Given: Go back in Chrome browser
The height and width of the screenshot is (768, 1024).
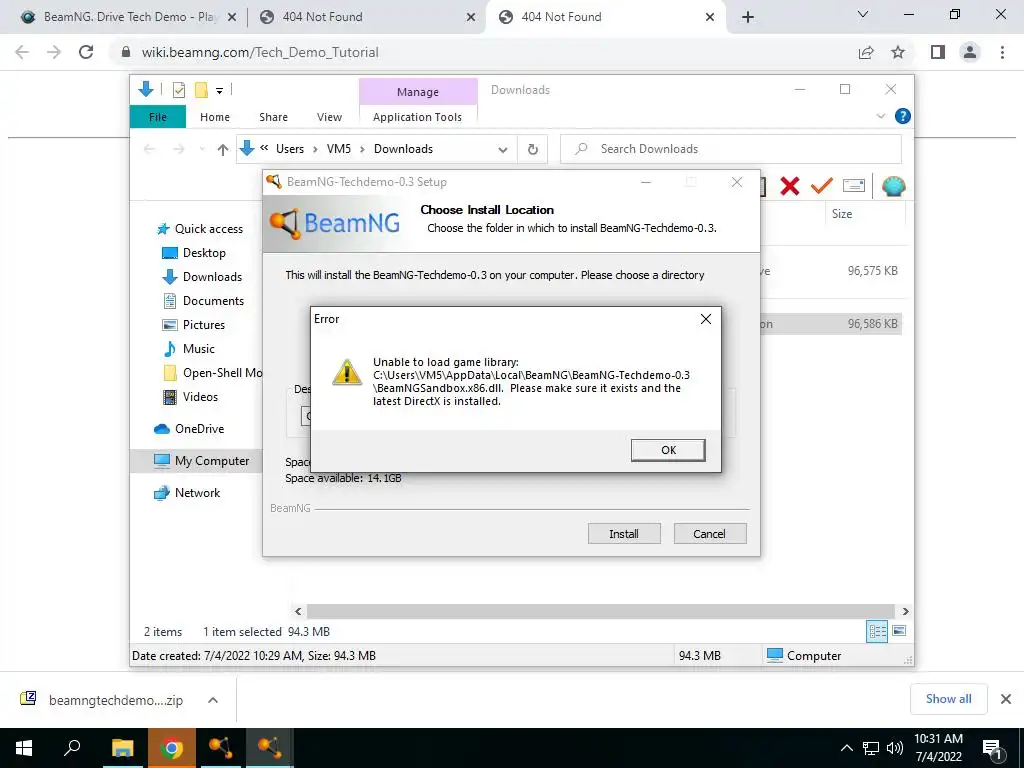Looking at the screenshot, I should 22,52.
